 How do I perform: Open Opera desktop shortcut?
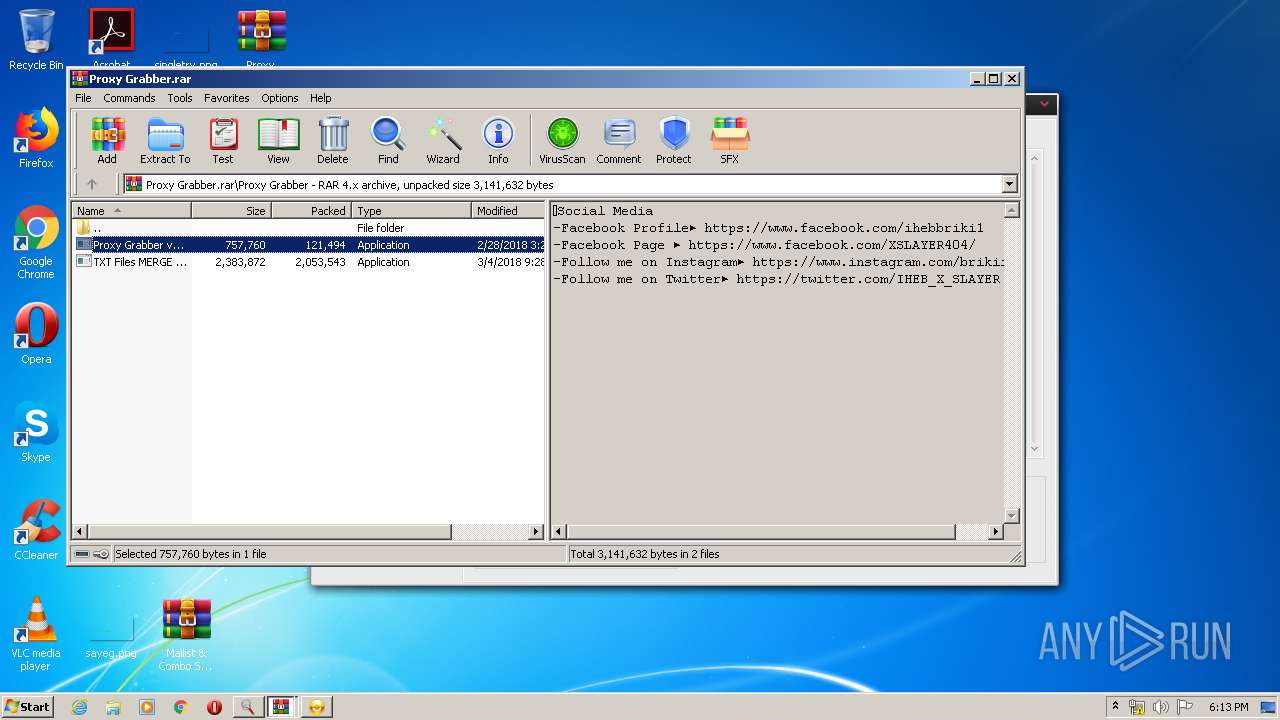(x=36, y=334)
